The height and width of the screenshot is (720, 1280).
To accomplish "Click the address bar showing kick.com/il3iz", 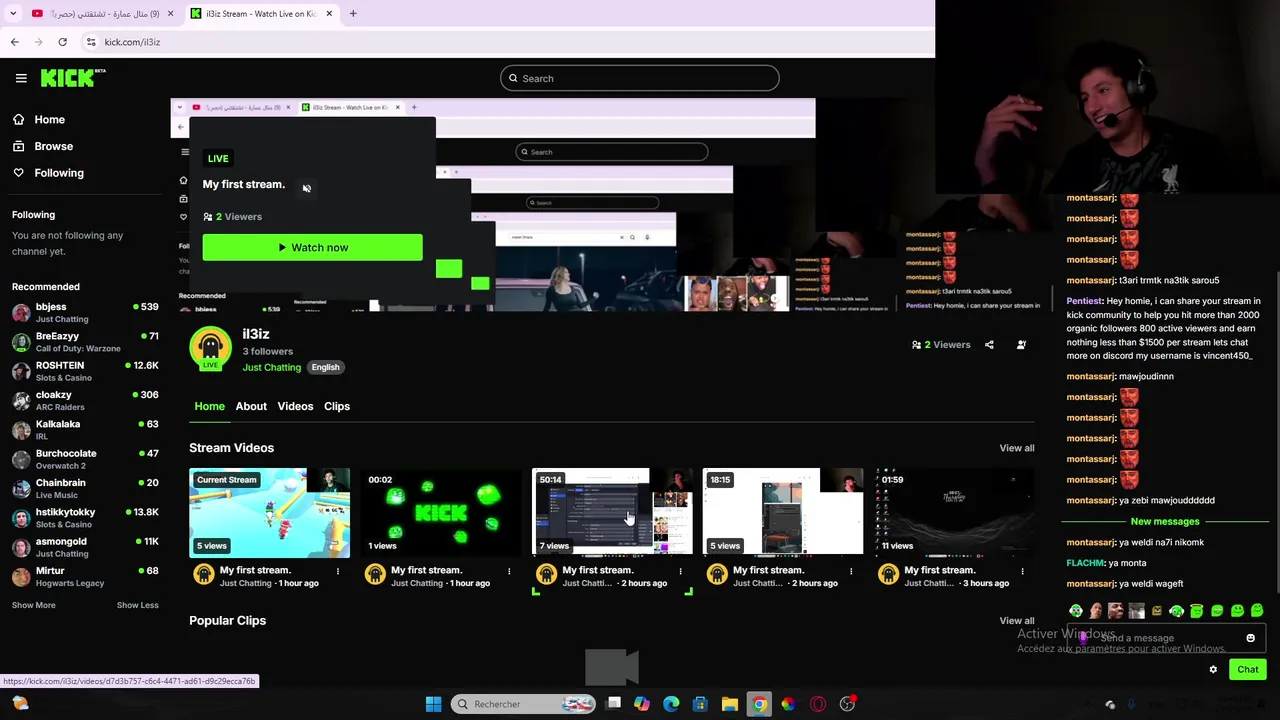I will (x=132, y=42).
